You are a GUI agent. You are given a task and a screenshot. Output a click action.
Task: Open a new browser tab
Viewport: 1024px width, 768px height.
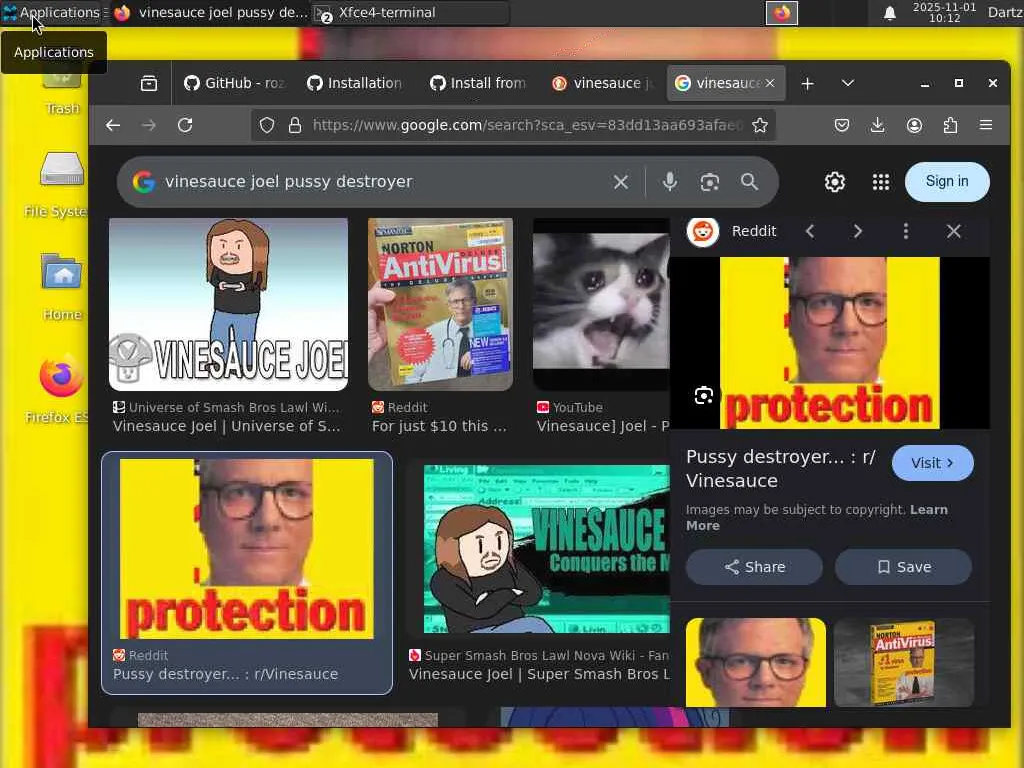(807, 84)
